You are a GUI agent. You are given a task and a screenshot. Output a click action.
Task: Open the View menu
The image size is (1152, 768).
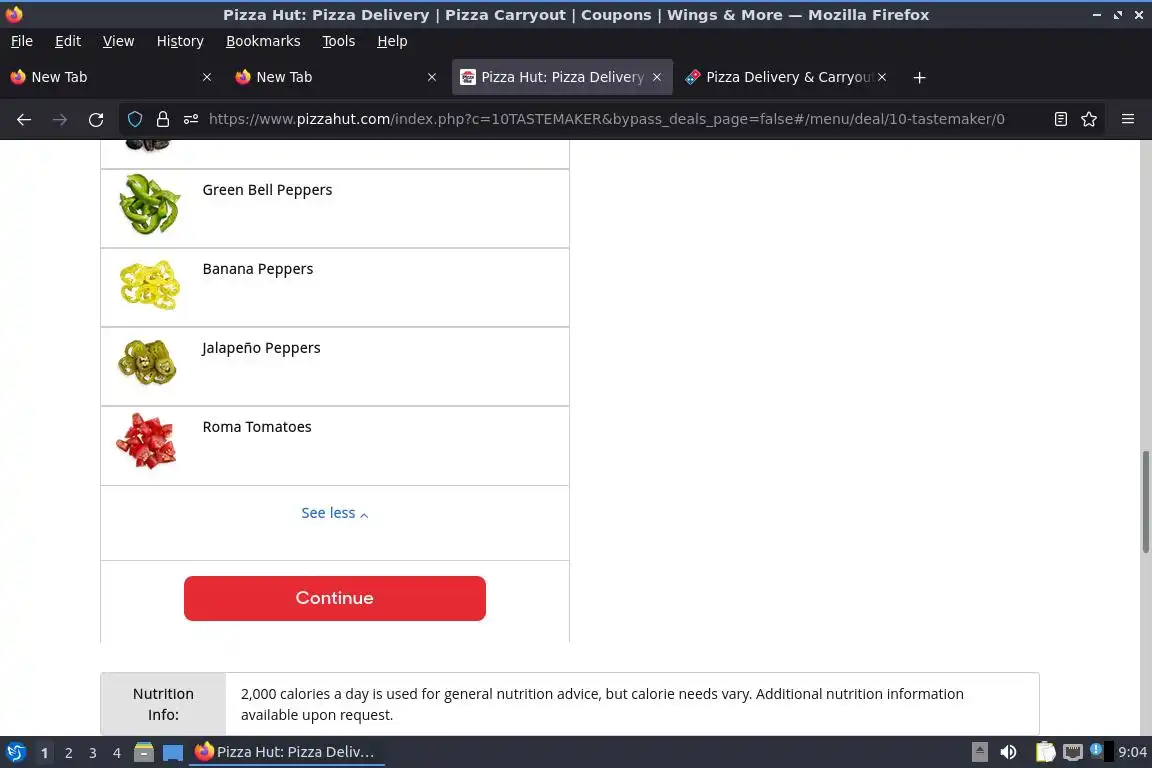click(118, 41)
